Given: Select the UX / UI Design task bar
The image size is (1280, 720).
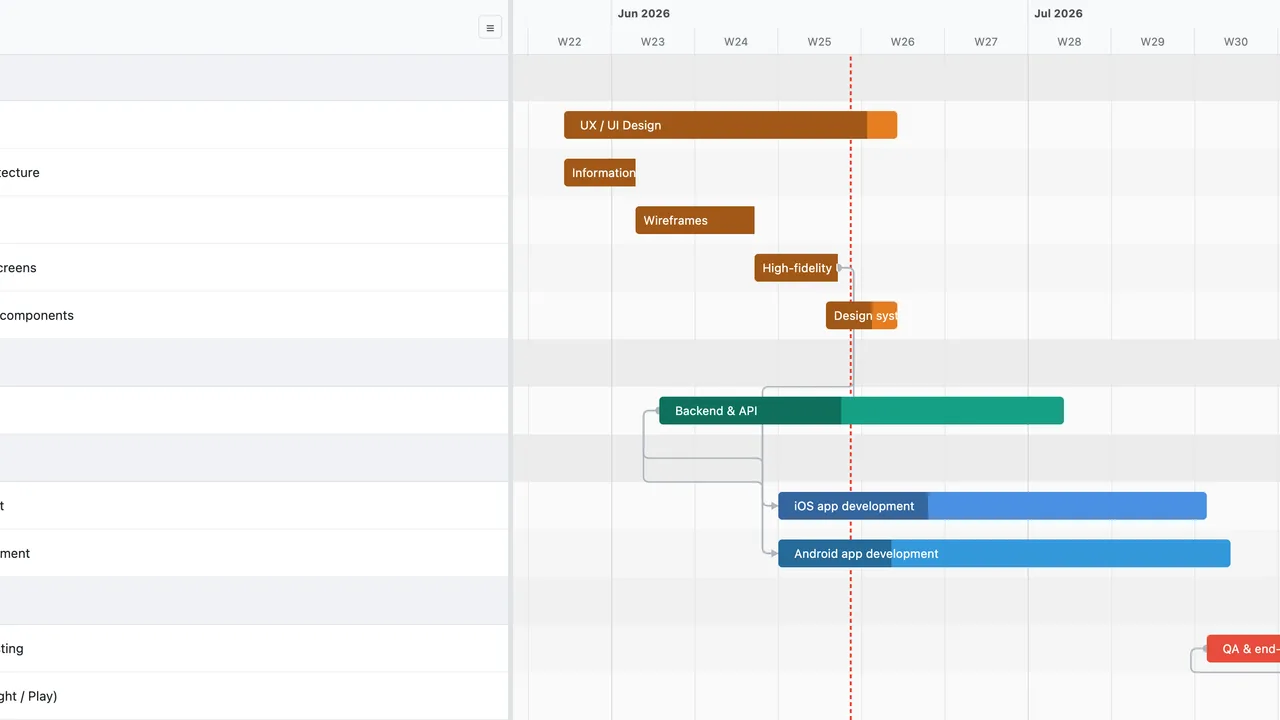Looking at the screenshot, I should 730,125.
